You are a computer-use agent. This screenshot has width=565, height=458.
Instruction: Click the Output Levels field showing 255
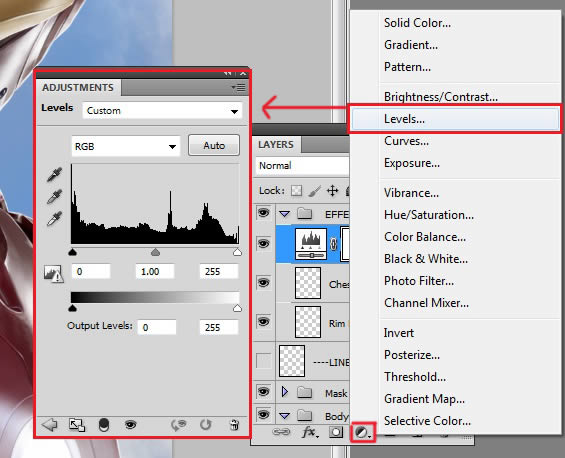[219, 327]
